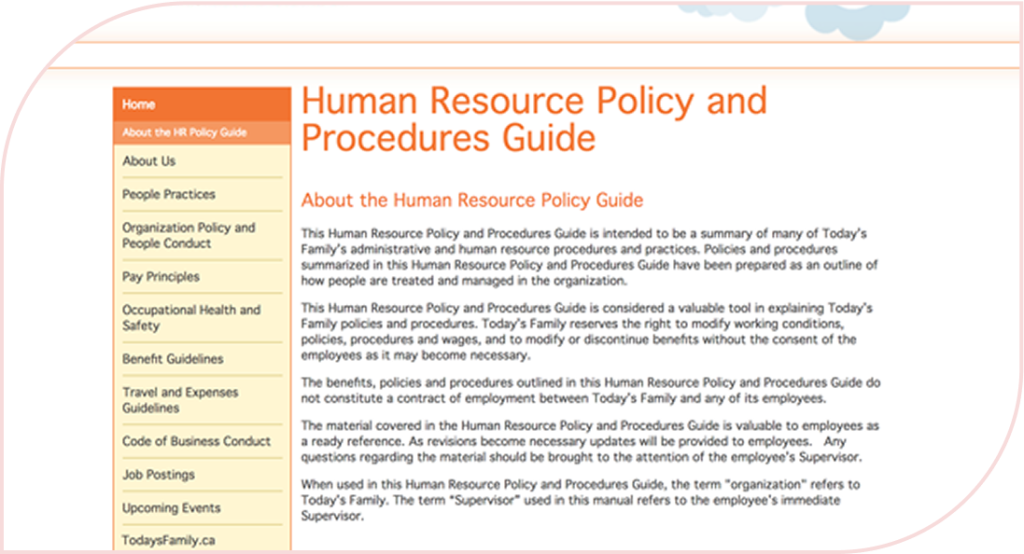The width and height of the screenshot is (1024, 554).
Task: Click the paragraph defining organization and Supervisor
Action: (x=580, y=500)
